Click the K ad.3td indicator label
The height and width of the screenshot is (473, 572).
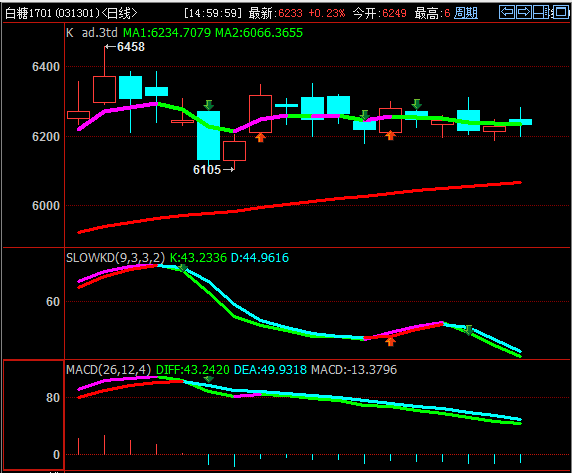click(x=92, y=33)
